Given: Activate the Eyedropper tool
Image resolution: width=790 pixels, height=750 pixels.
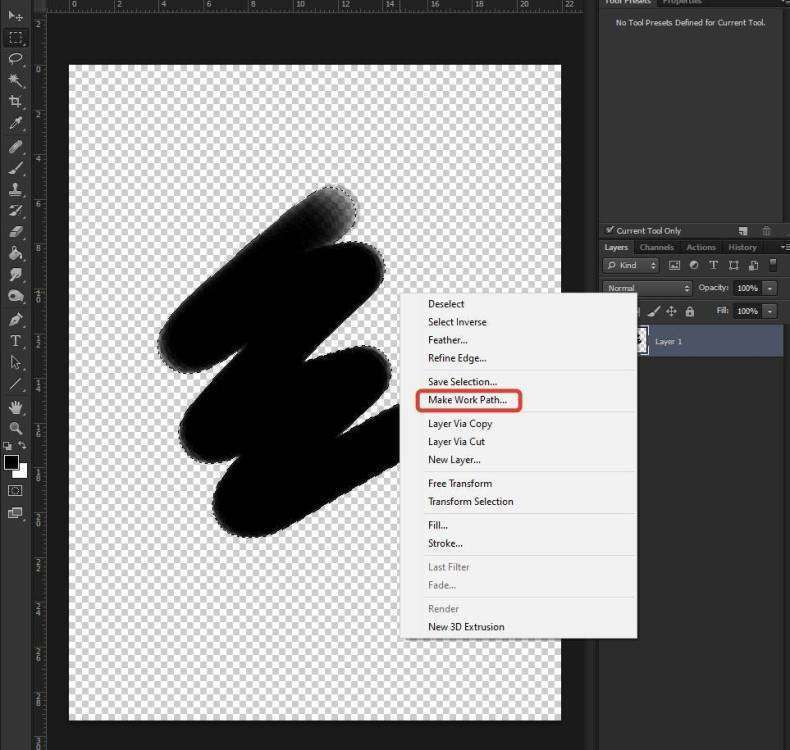Looking at the screenshot, I should coord(15,124).
